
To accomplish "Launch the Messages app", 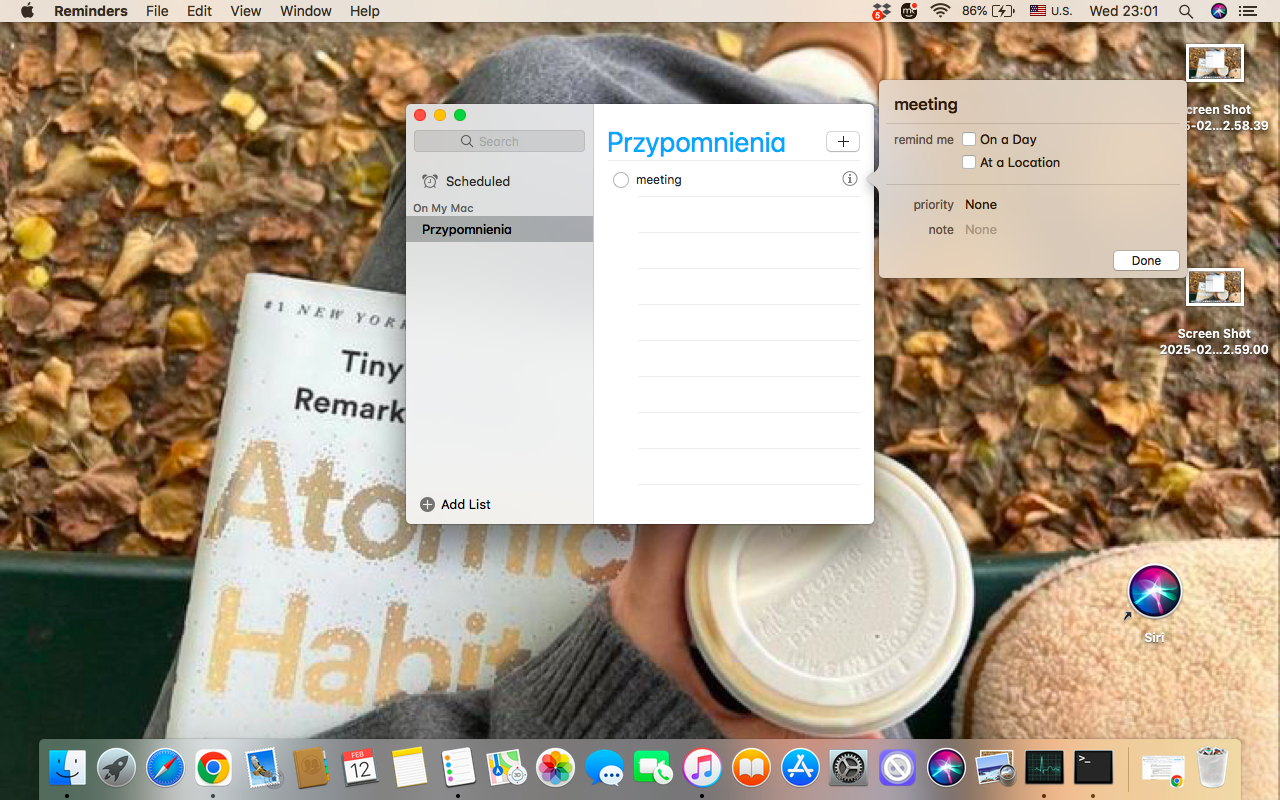I will coord(604,768).
